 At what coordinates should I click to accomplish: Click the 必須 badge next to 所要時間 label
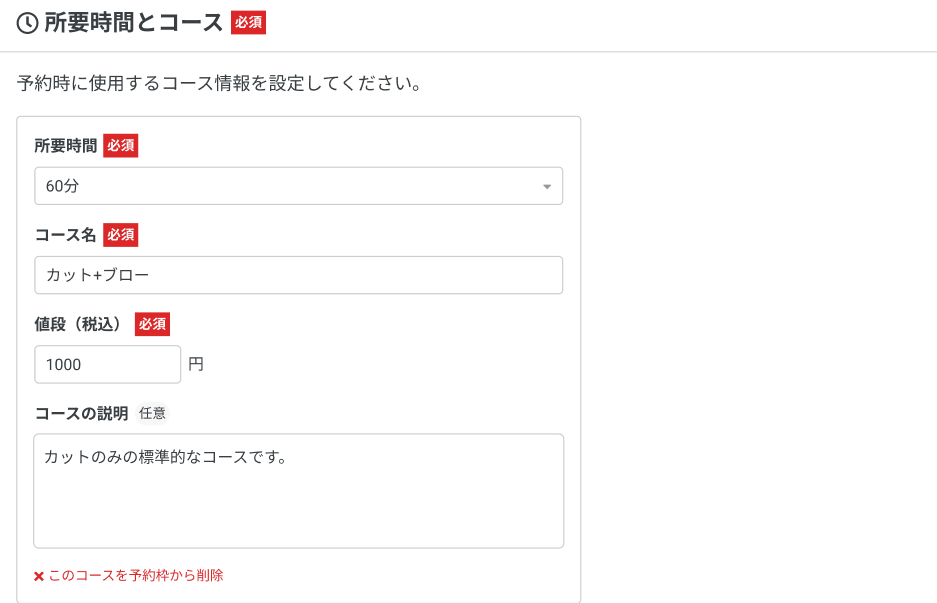[x=120, y=146]
